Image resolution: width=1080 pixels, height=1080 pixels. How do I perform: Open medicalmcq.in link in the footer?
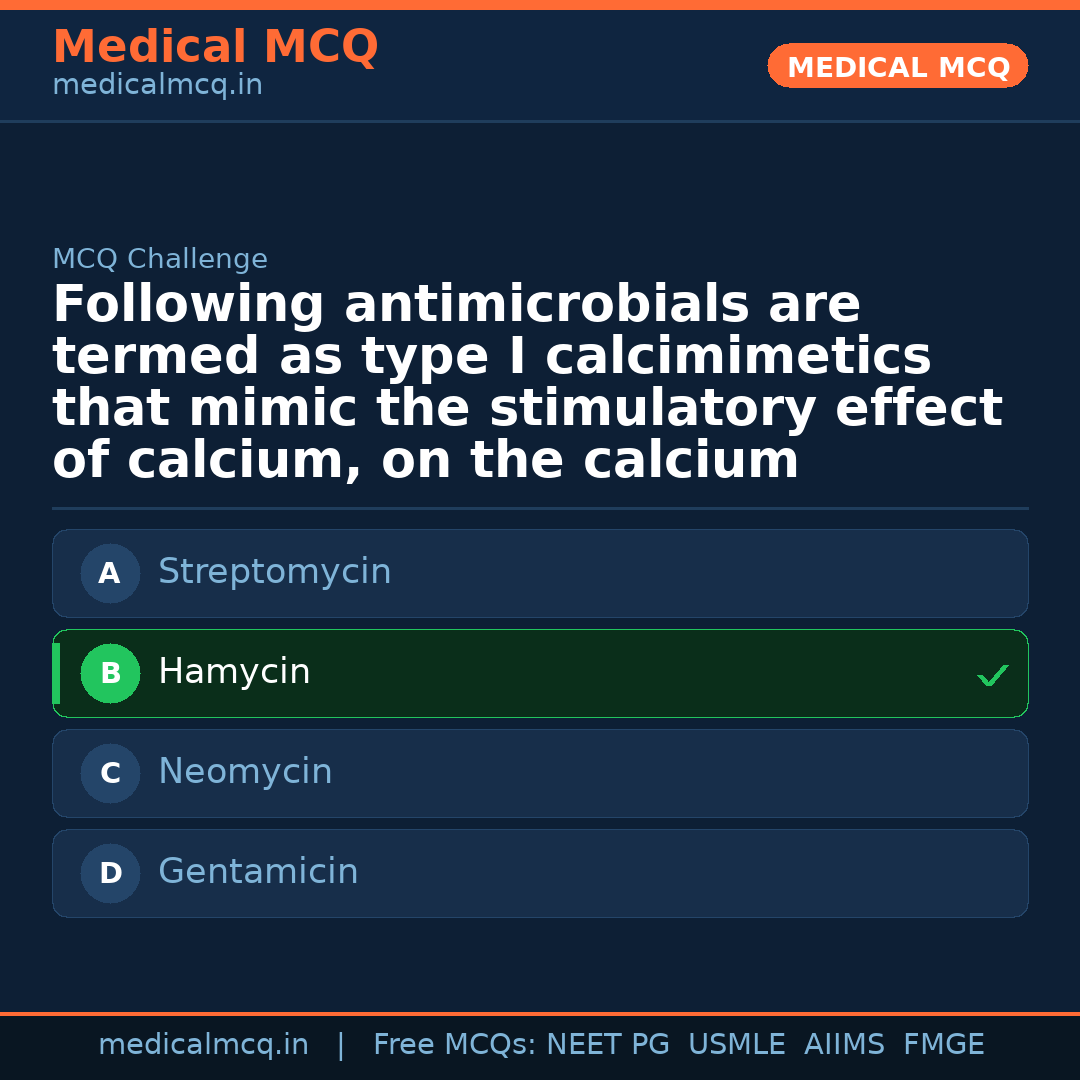coord(203,1045)
